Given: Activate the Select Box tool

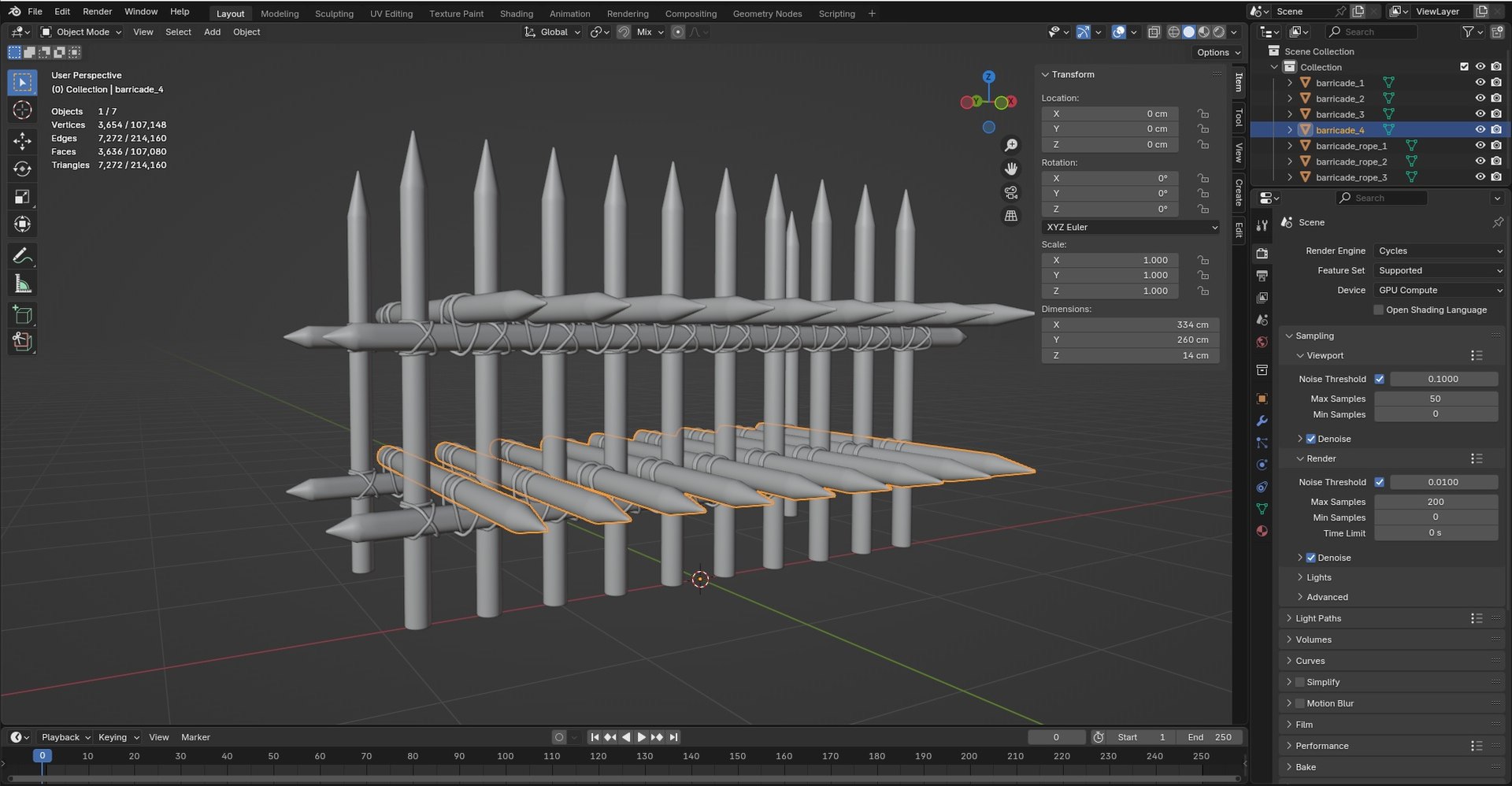Looking at the screenshot, I should point(22,83).
